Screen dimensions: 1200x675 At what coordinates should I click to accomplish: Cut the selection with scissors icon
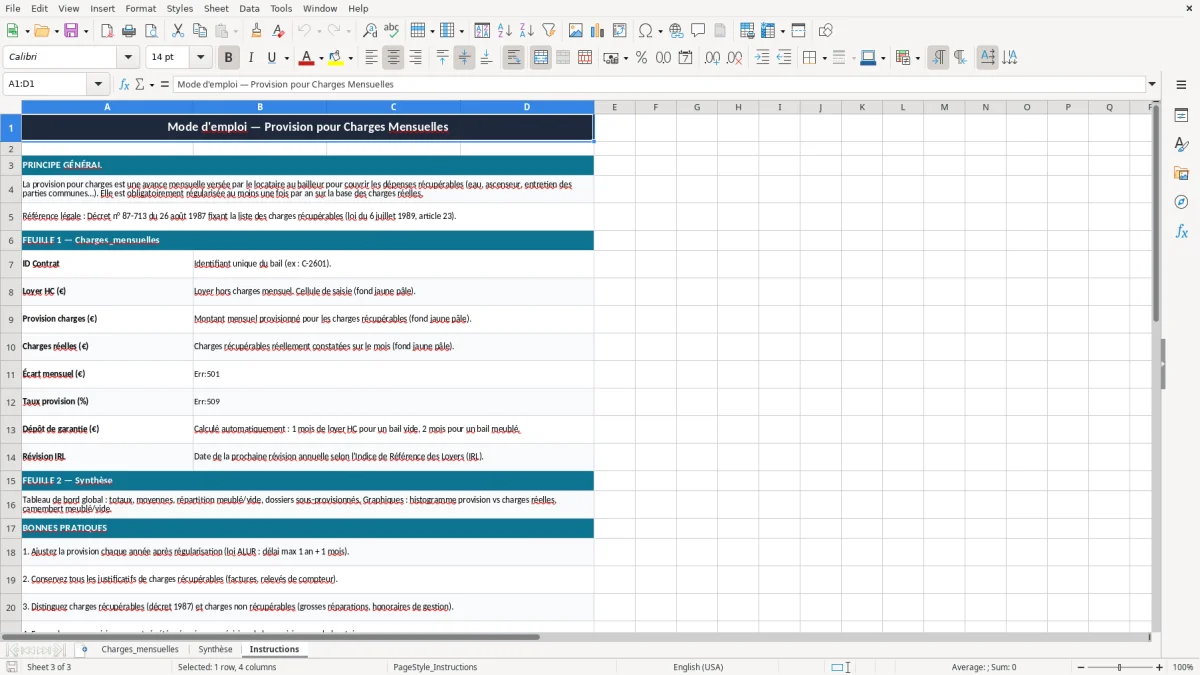click(177, 31)
